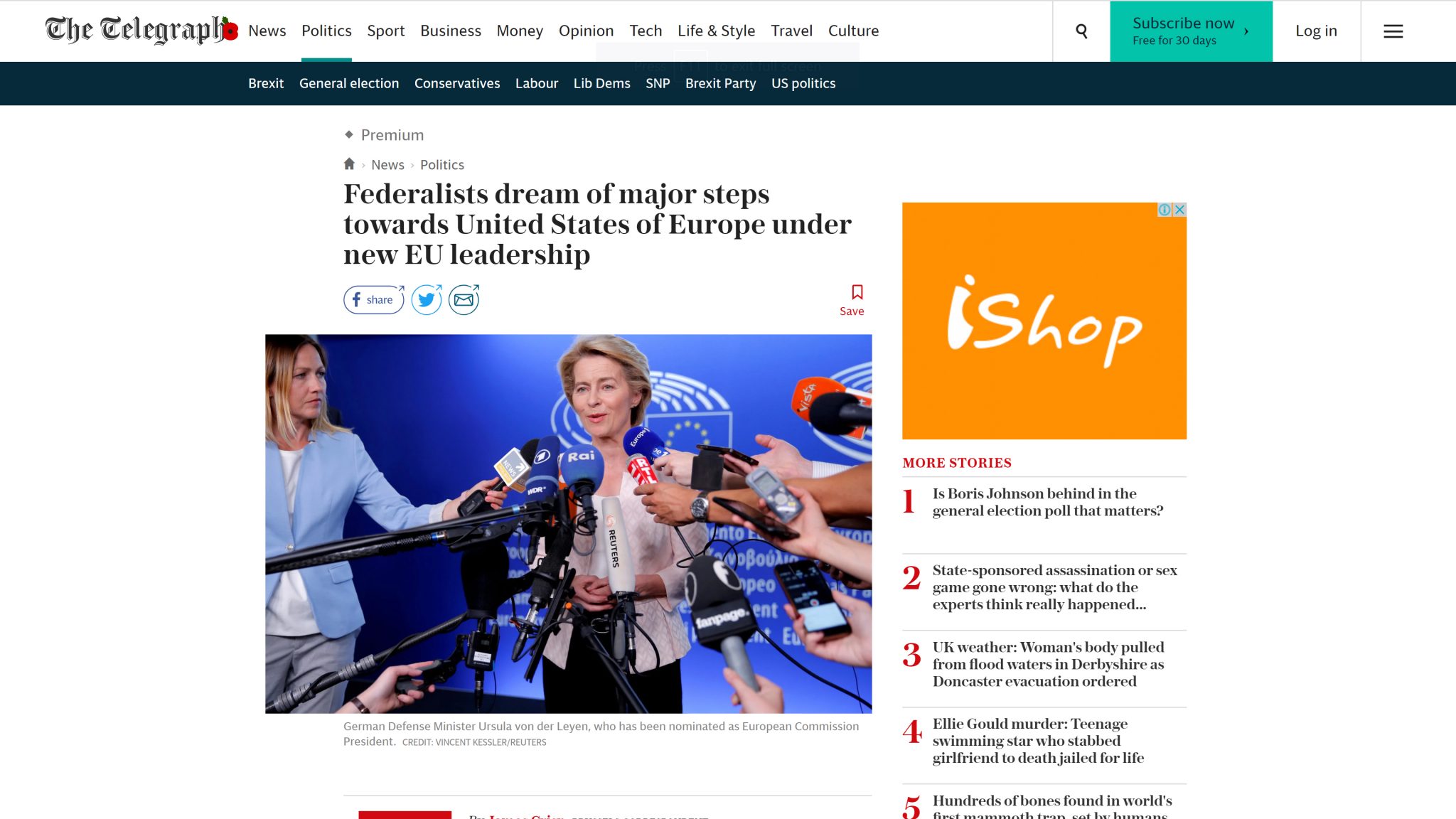
Task: Open the search magnifier icon
Action: pyautogui.click(x=1081, y=31)
